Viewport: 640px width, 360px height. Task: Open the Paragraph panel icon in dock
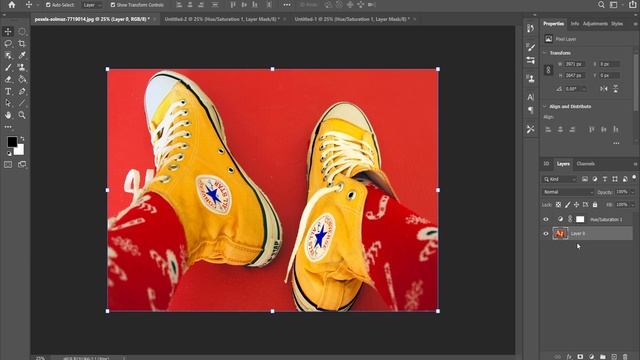[531, 110]
